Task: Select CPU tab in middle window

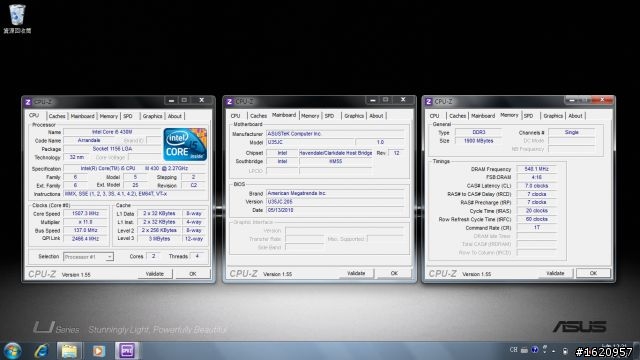Action: (x=236, y=116)
